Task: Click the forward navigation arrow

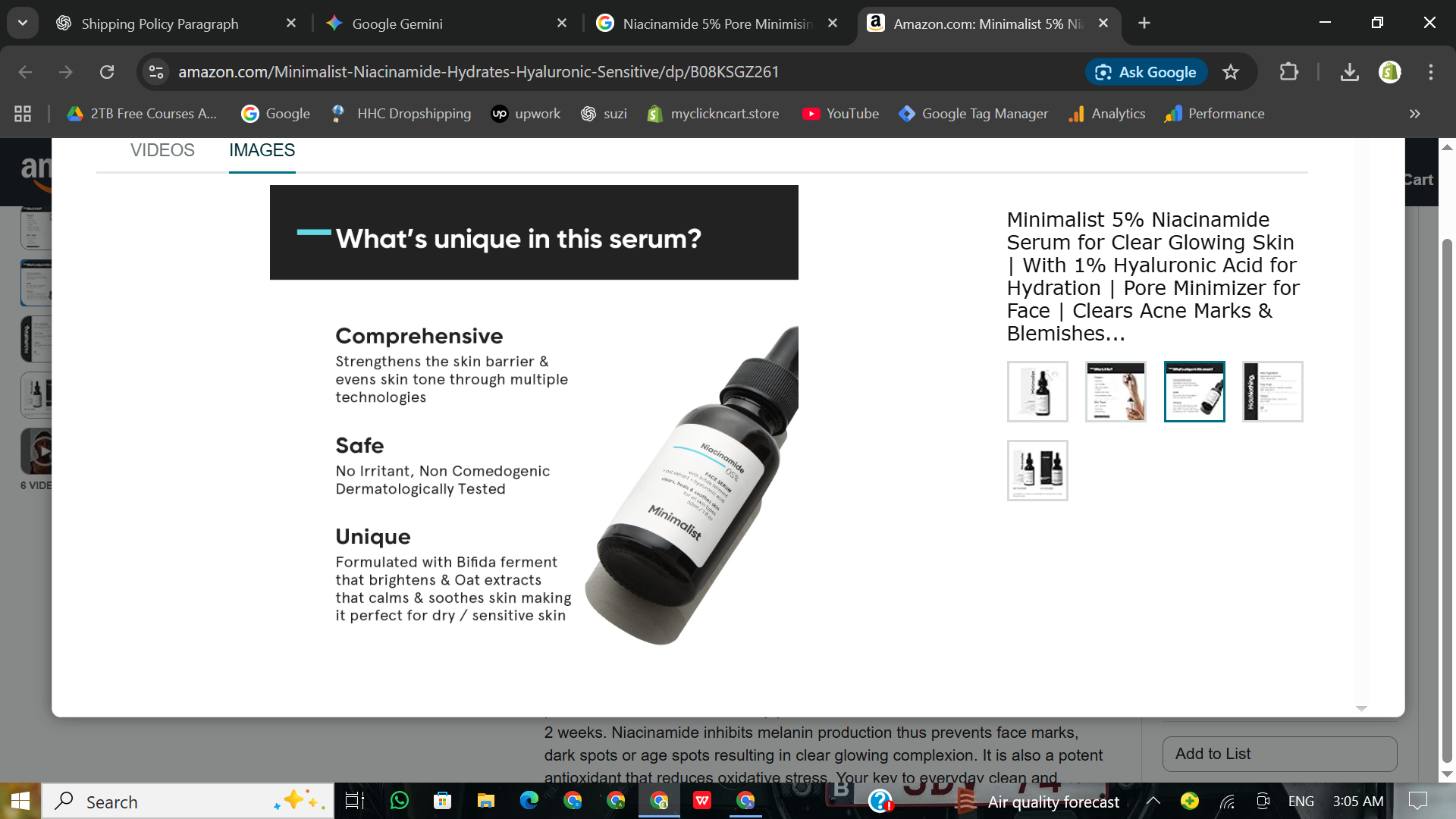Action: [65, 72]
